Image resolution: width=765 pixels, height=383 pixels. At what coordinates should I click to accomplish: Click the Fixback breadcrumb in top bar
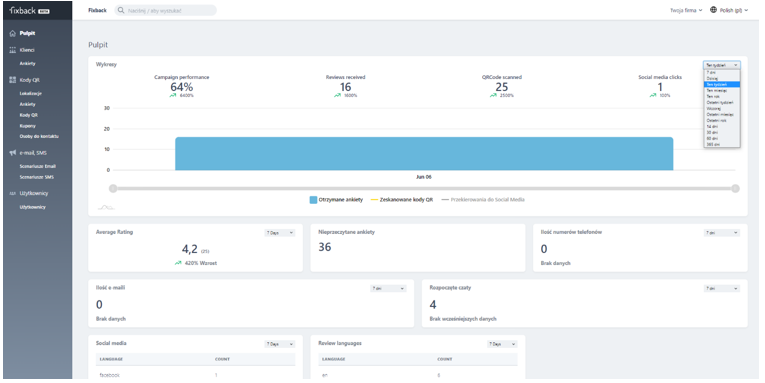point(97,10)
